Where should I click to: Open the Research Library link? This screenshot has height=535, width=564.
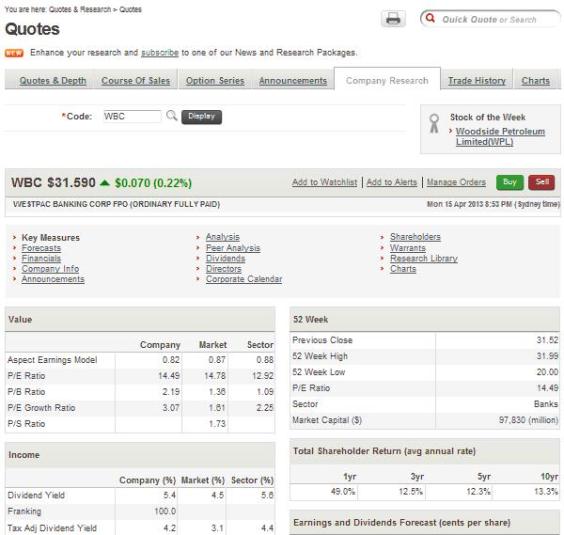(x=424, y=258)
